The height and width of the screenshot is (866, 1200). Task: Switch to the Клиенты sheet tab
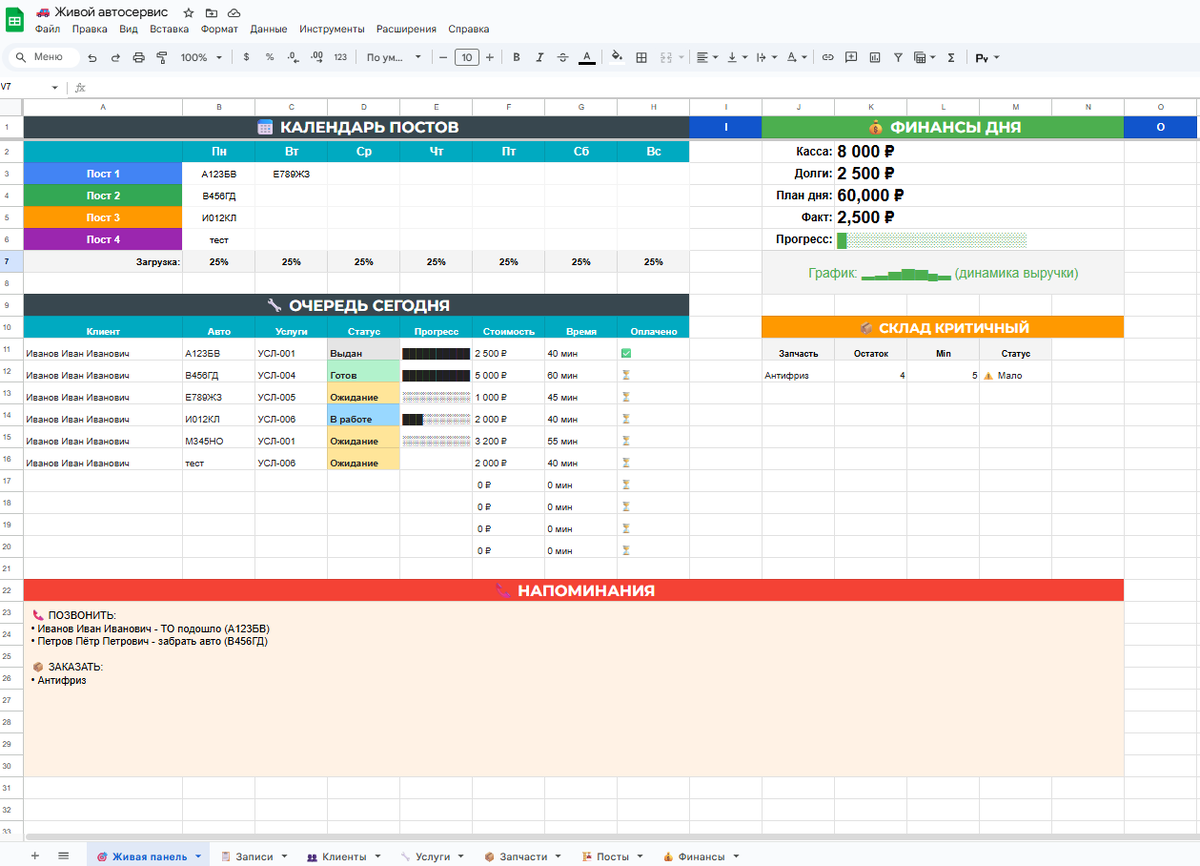(x=343, y=857)
